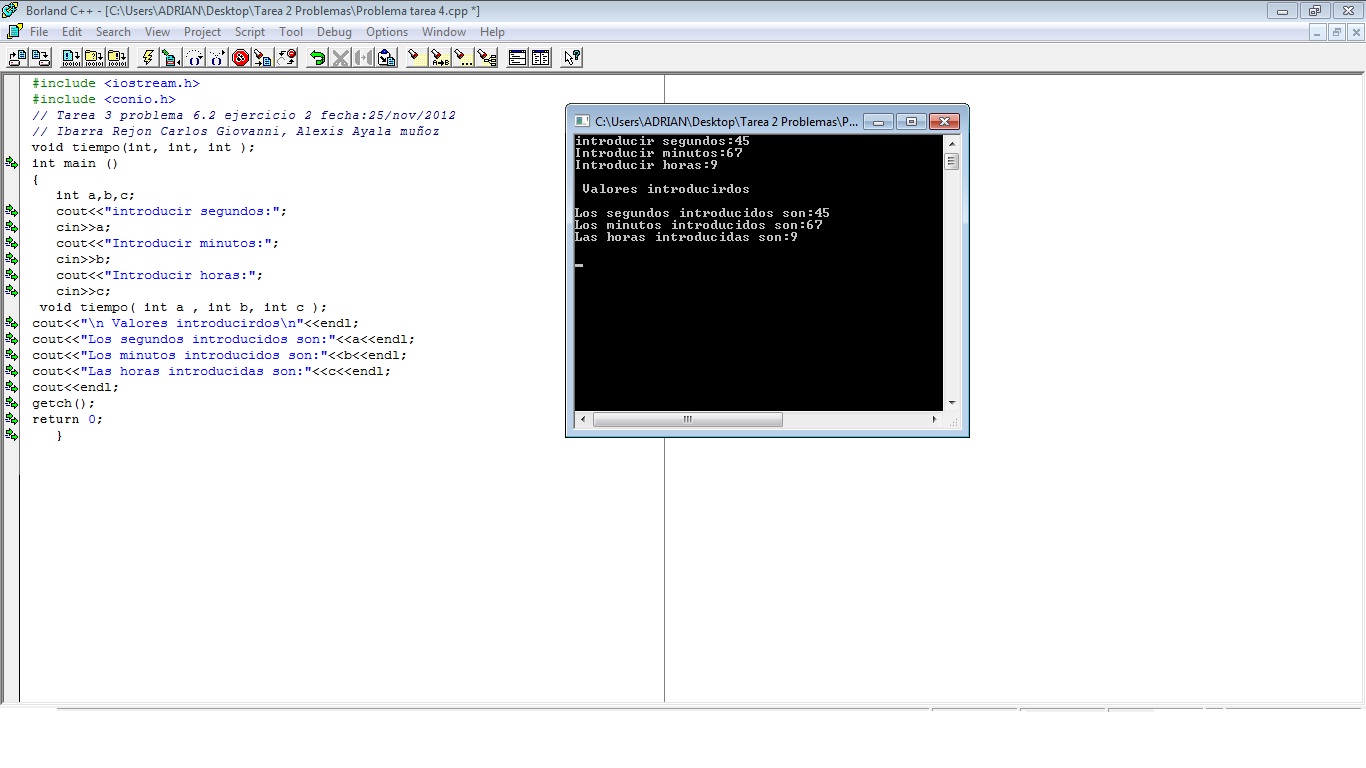Toggle the breakpoint marker beside getch line
Screen dimensions: 1366x768
click(x=9, y=403)
